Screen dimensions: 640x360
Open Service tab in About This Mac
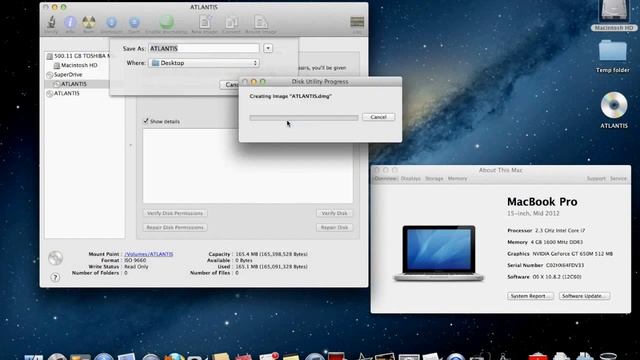click(618, 179)
